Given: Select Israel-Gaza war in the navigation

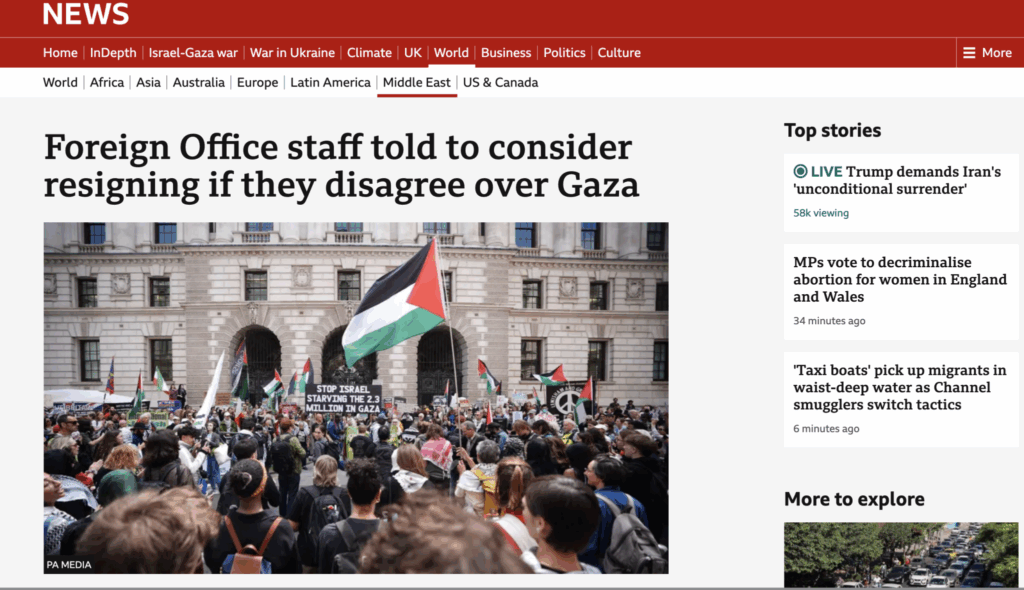Looking at the screenshot, I should 193,53.
